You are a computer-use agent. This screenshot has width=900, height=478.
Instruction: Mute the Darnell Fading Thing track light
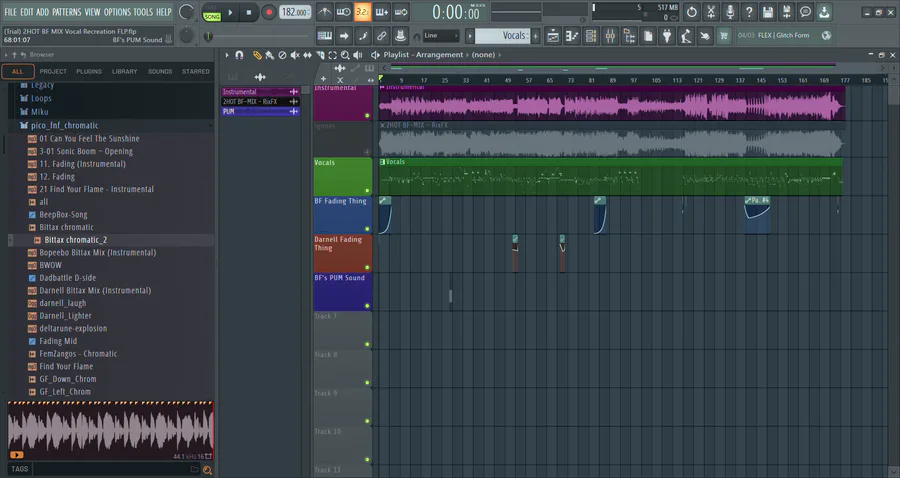(x=367, y=267)
